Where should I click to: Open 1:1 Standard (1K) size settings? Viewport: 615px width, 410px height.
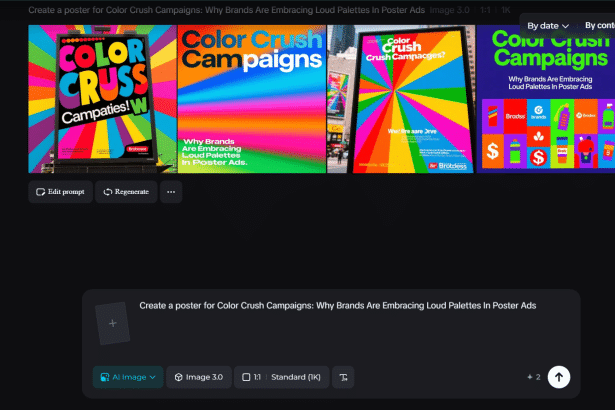pos(282,377)
